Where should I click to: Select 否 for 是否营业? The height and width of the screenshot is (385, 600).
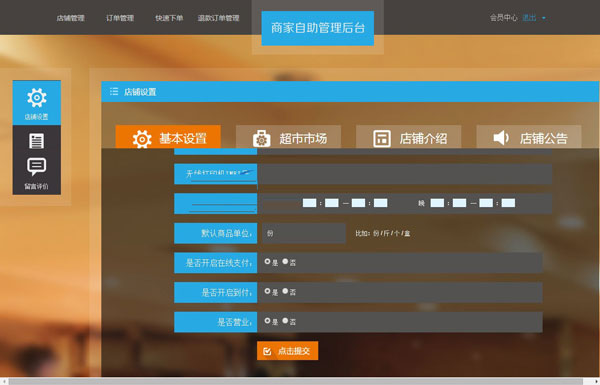[285, 321]
